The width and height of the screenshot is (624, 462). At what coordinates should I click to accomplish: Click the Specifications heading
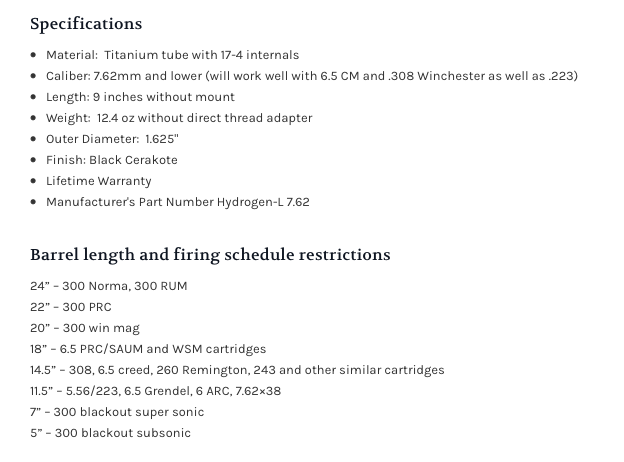(x=86, y=23)
